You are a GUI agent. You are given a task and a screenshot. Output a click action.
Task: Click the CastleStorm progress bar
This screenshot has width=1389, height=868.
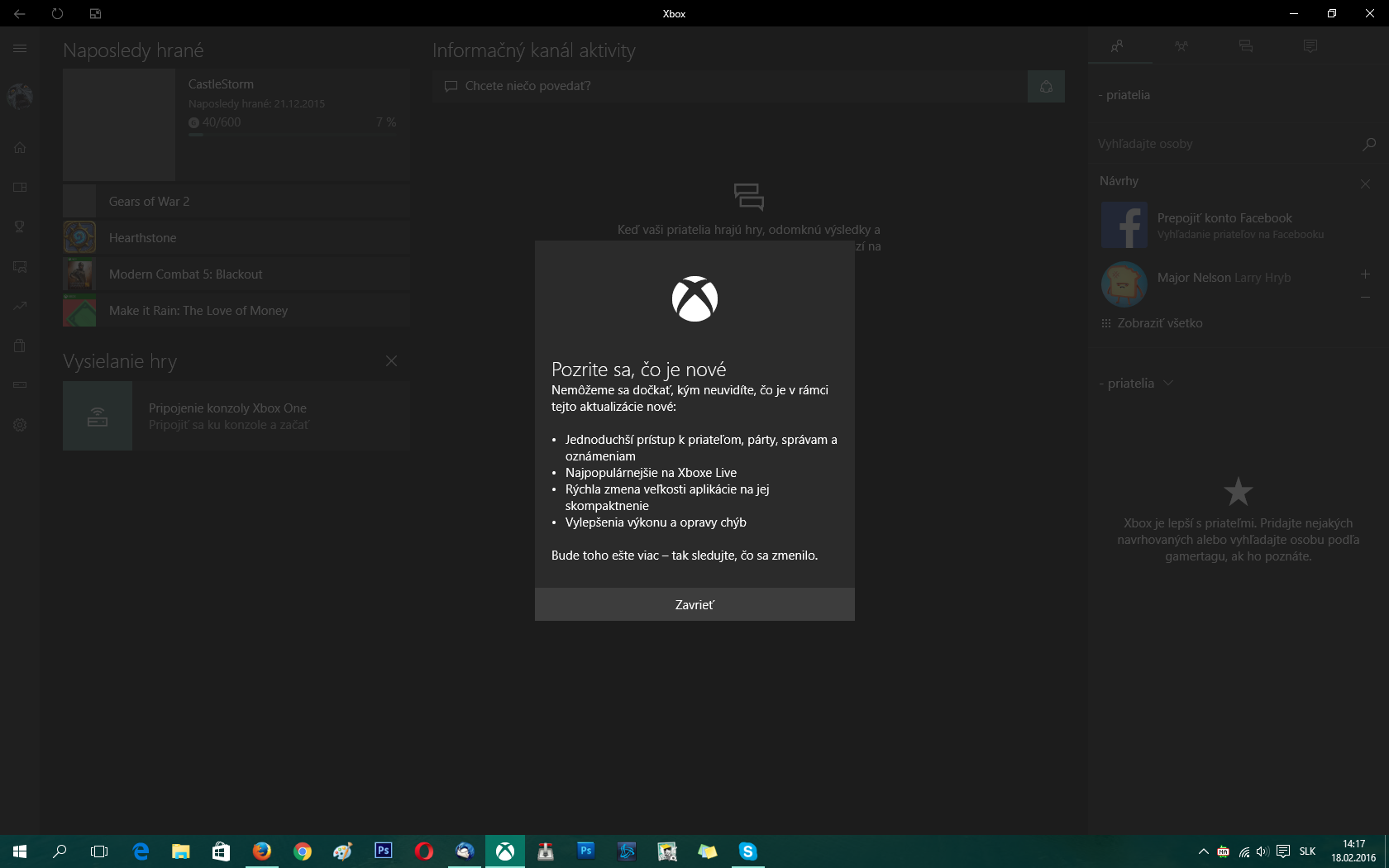292,135
